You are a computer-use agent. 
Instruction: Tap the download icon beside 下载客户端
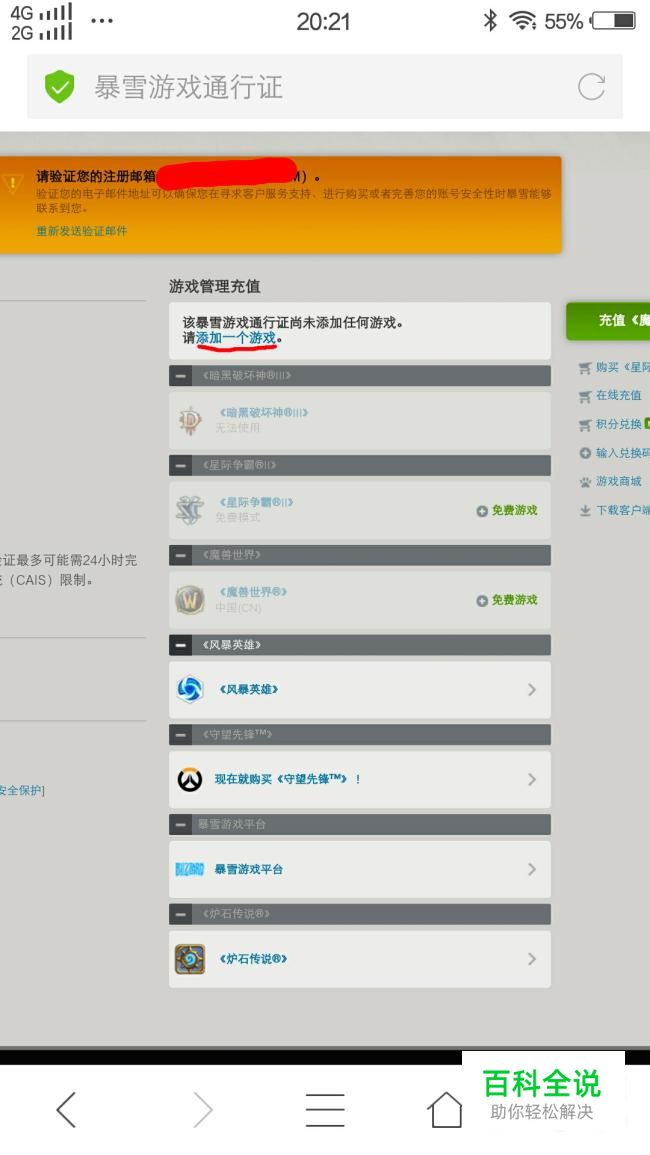coord(585,510)
